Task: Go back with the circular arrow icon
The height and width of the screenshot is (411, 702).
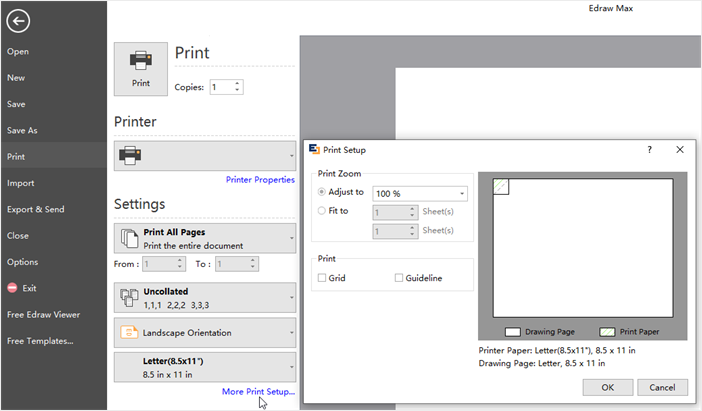Action: point(18,21)
